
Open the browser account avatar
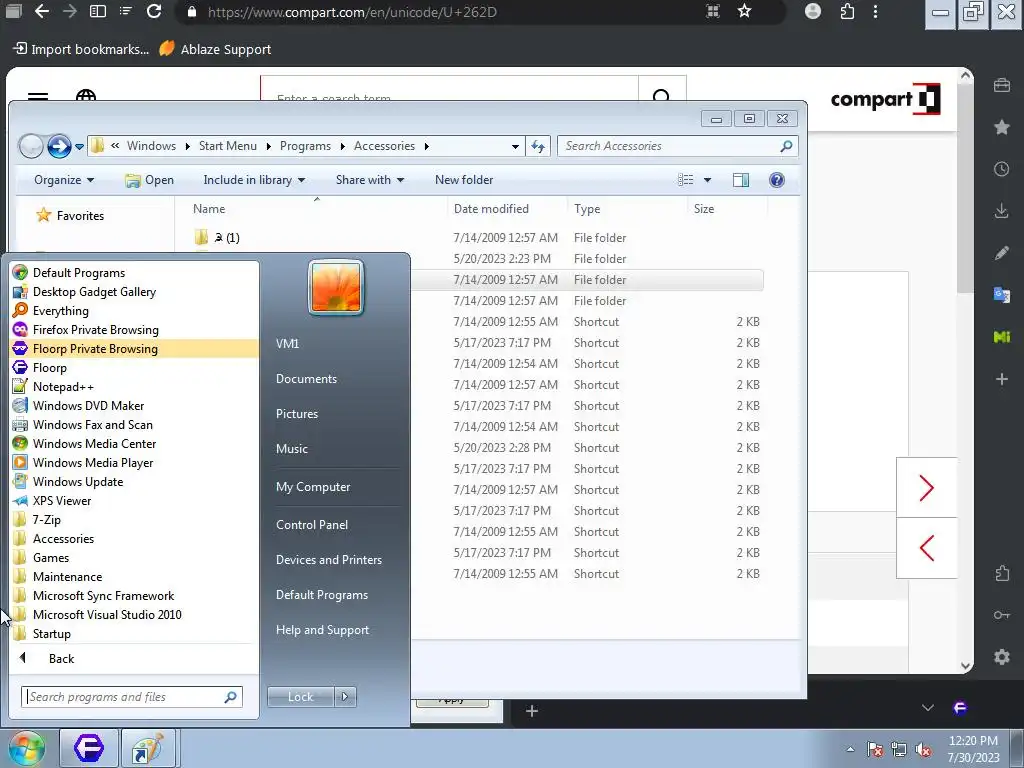pos(813,11)
